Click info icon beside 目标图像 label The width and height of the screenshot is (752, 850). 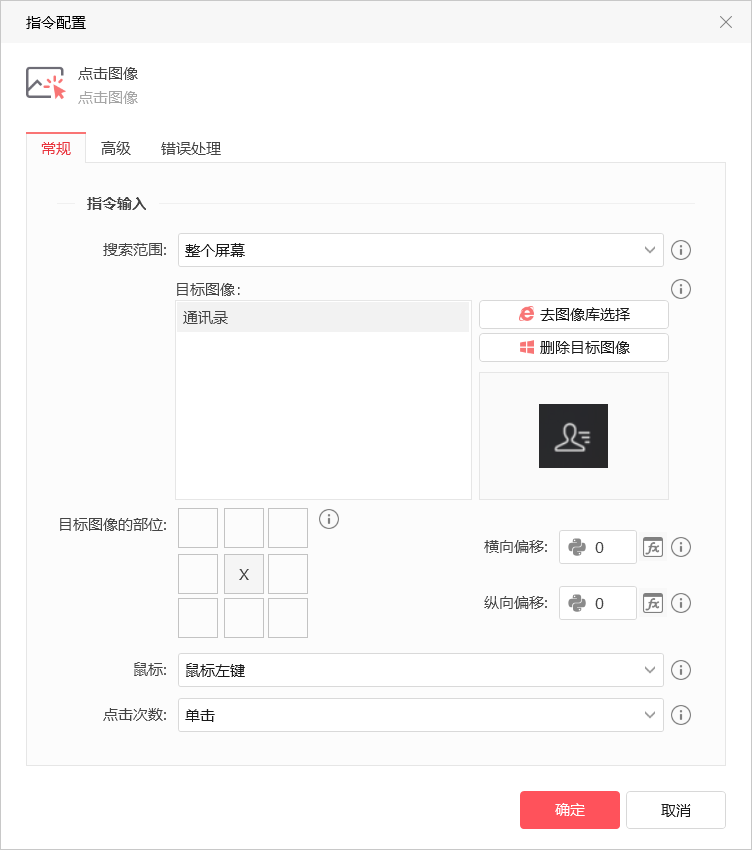pyautogui.click(x=680, y=289)
